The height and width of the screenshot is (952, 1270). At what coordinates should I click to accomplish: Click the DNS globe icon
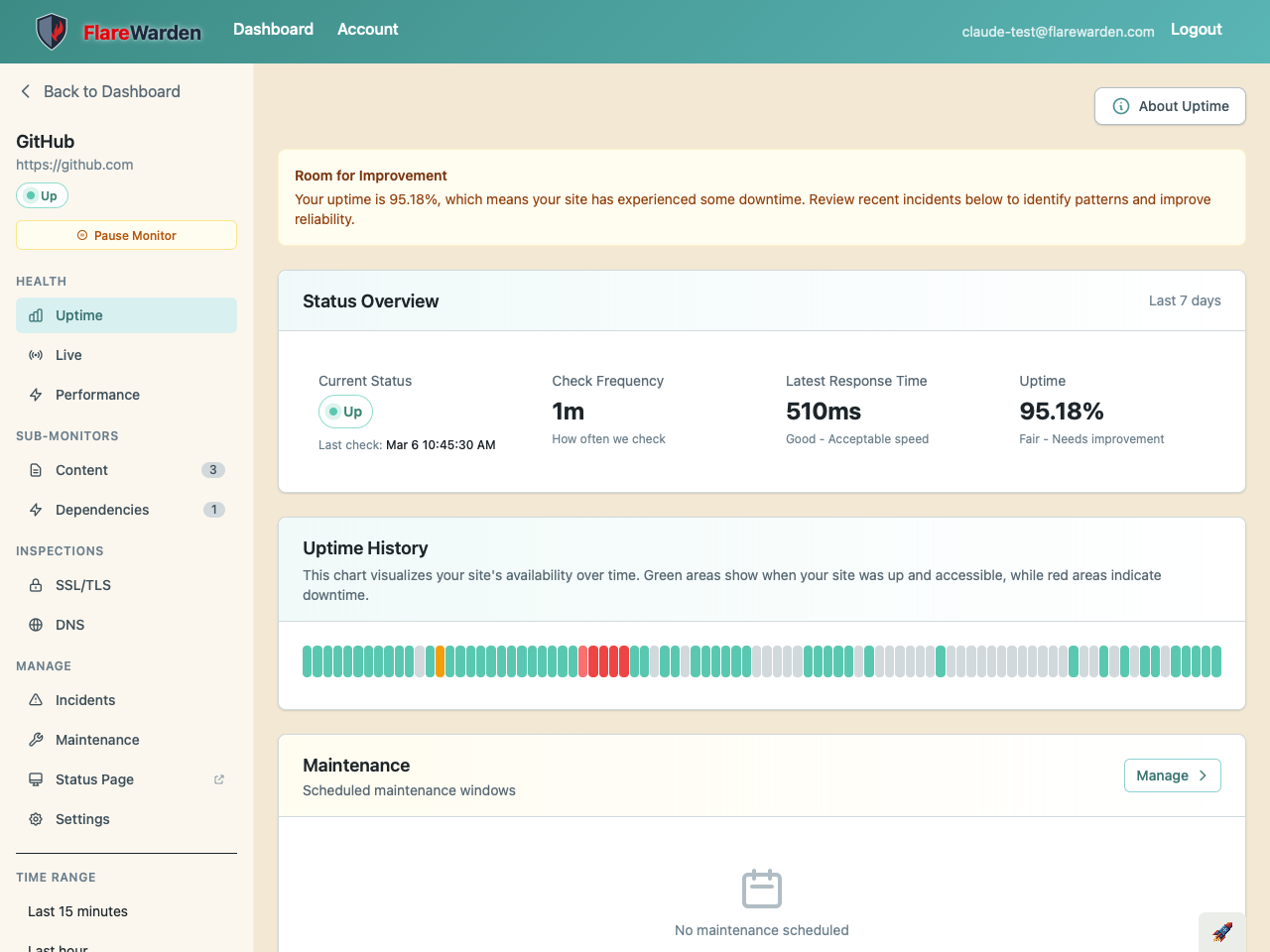(36, 625)
